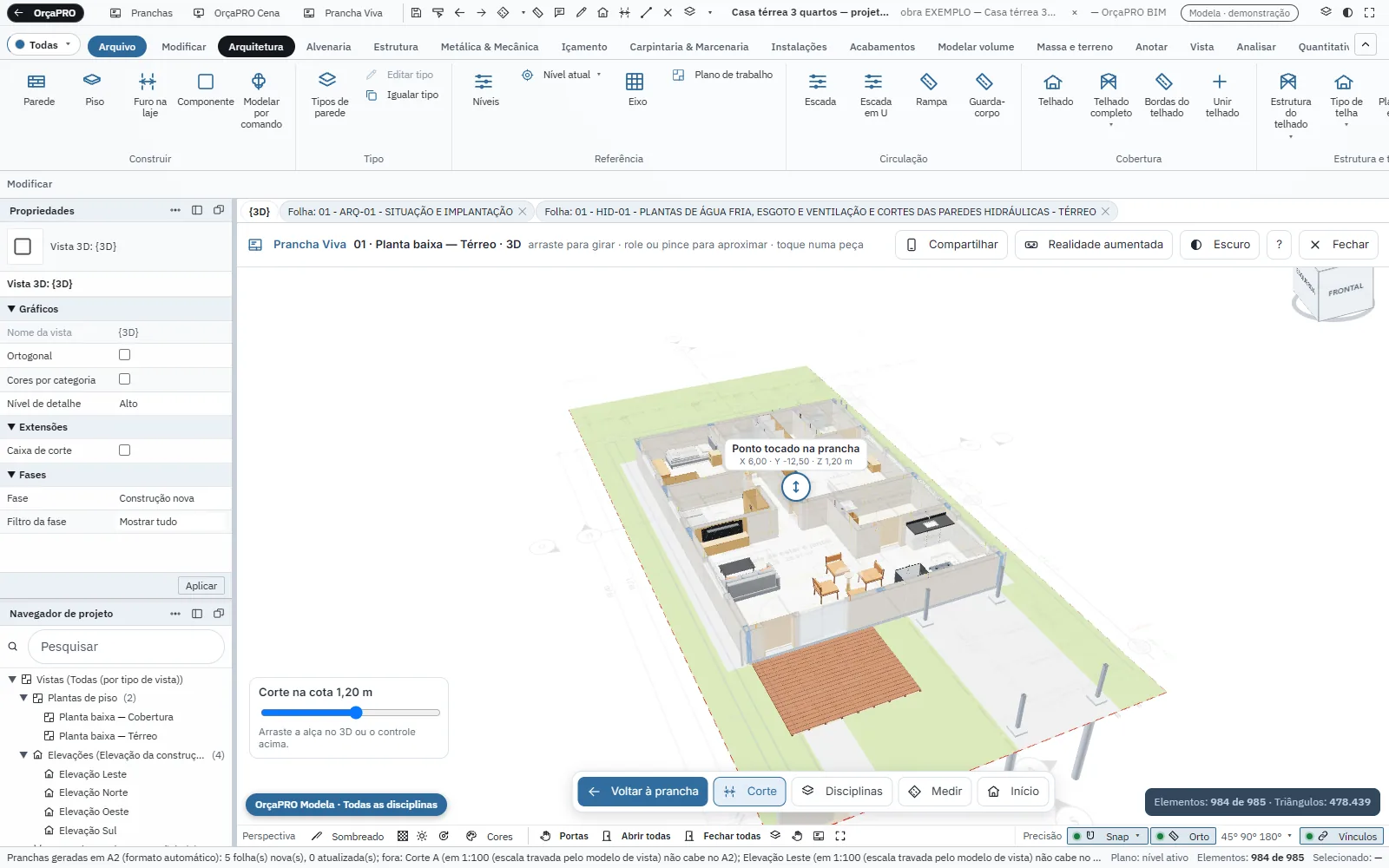This screenshot has height=868, width=1389.
Task: Open Realidade aumentada
Action: tap(1094, 245)
